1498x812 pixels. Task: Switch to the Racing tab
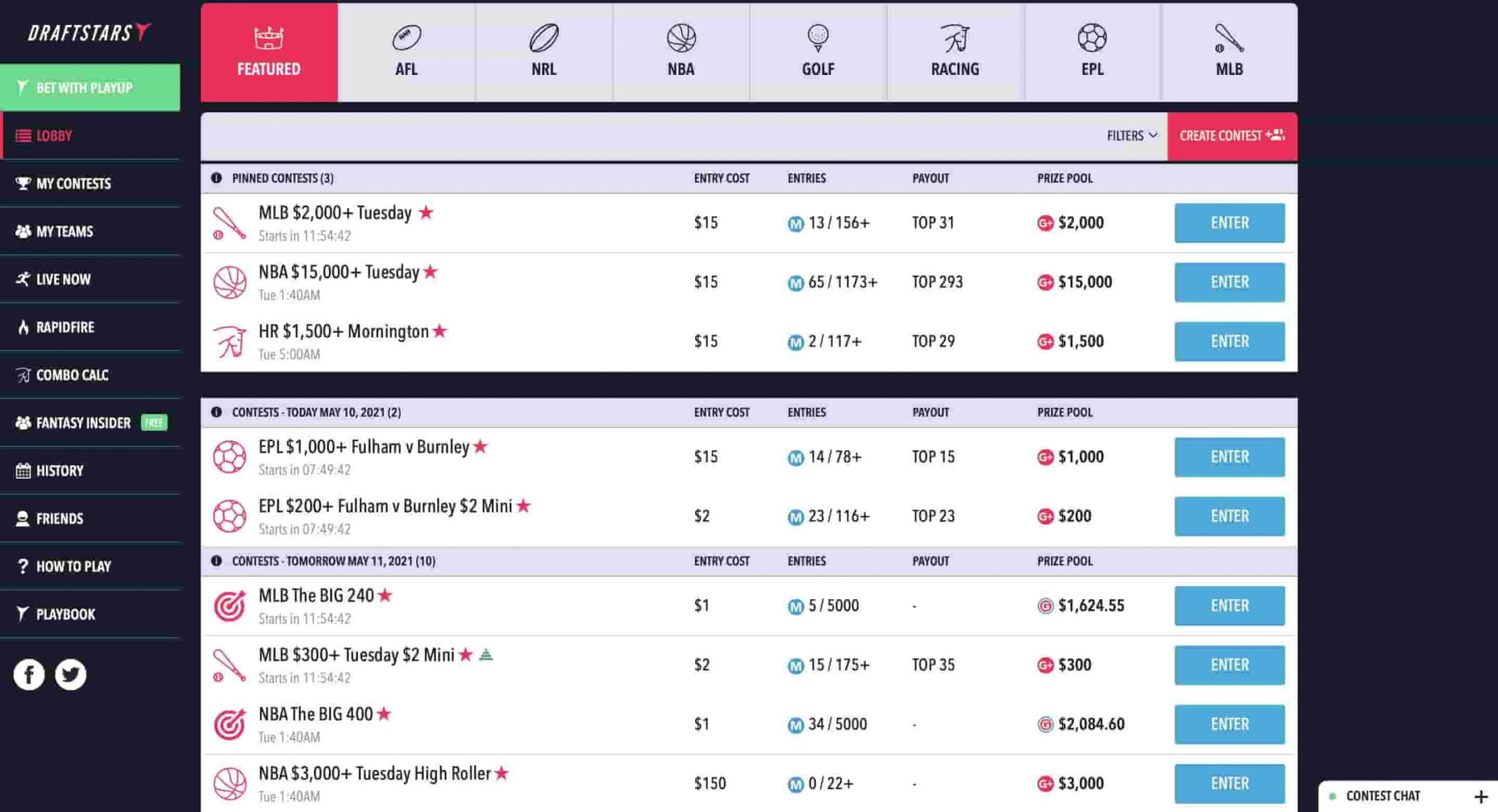pos(954,51)
